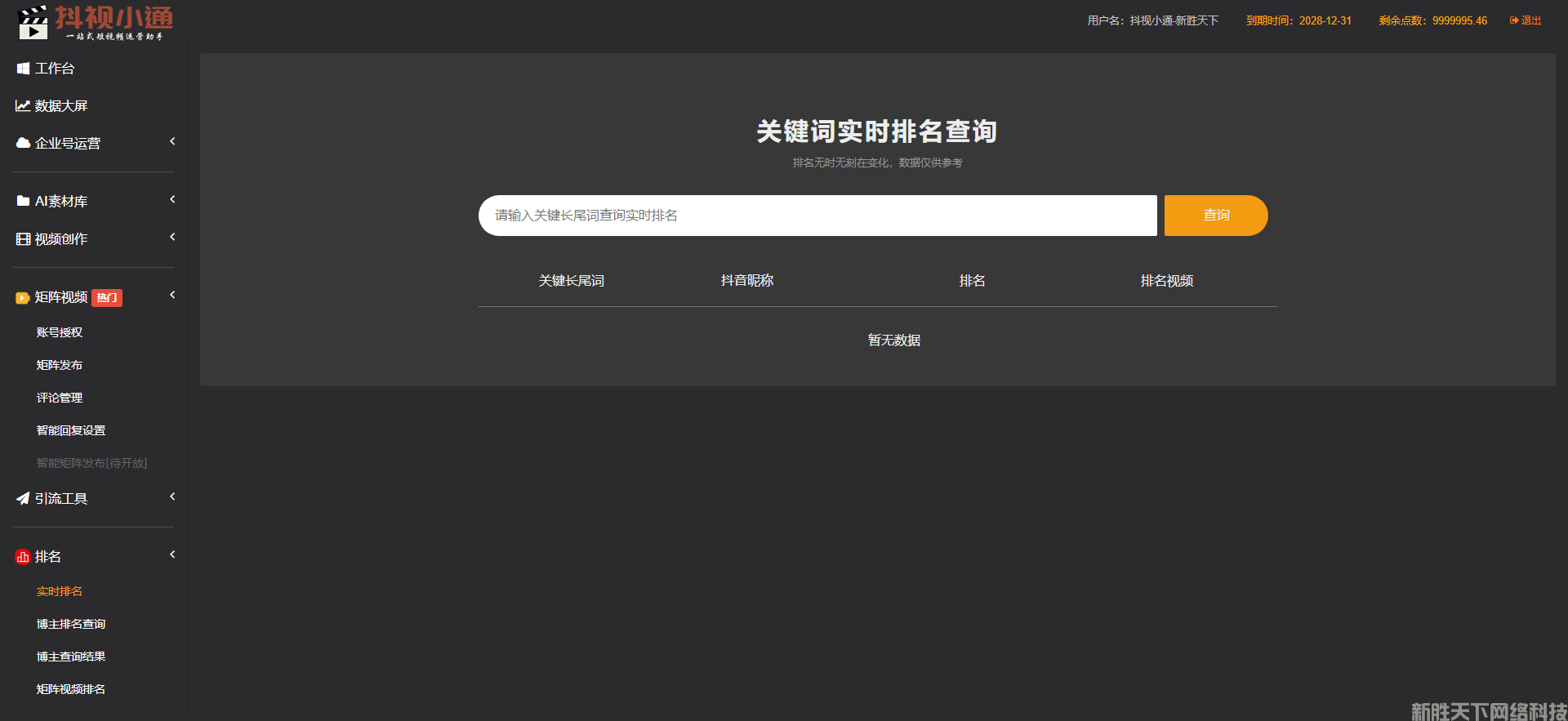Click the 矩阵视频 yellow play icon
1568x721 pixels.
(23, 298)
